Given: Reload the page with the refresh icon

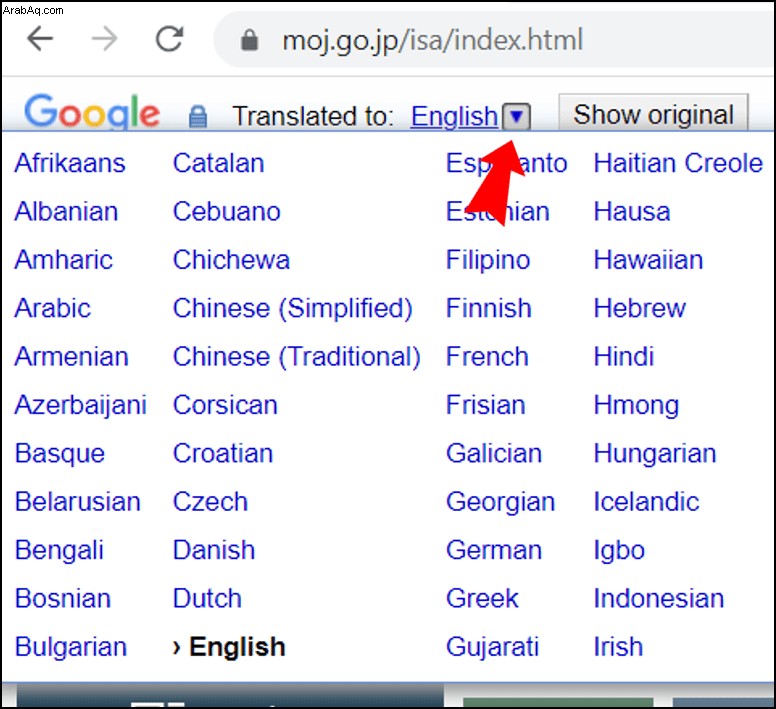Looking at the screenshot, I should [x=170, y=39].
